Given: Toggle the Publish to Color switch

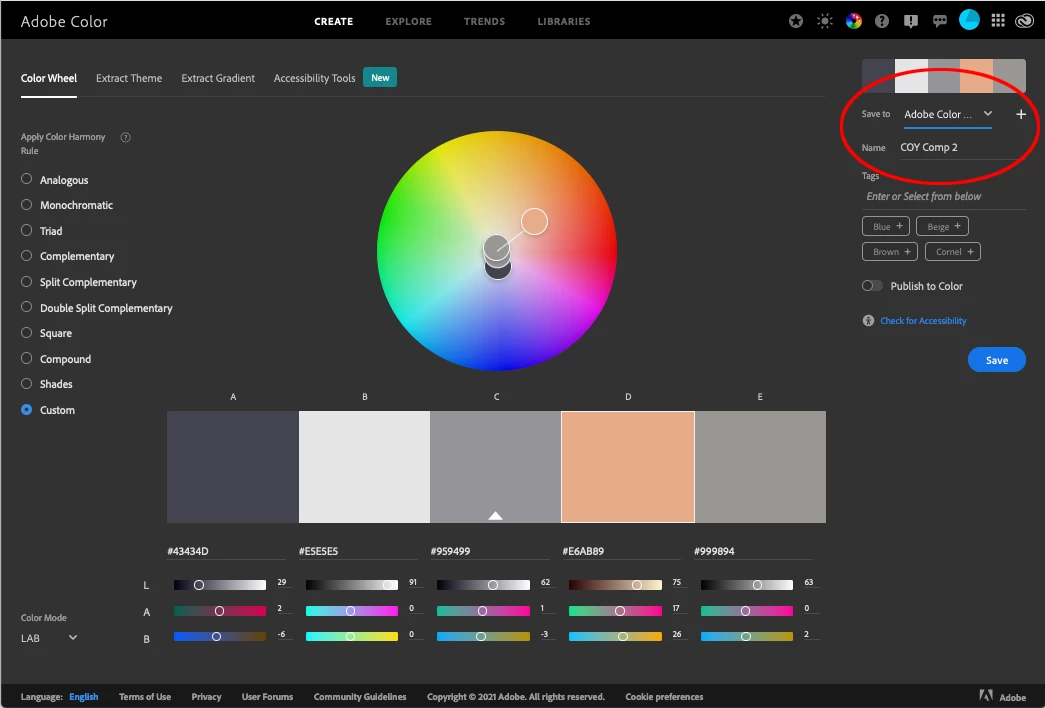Looking at the screenshot, I should pos(872,286).
